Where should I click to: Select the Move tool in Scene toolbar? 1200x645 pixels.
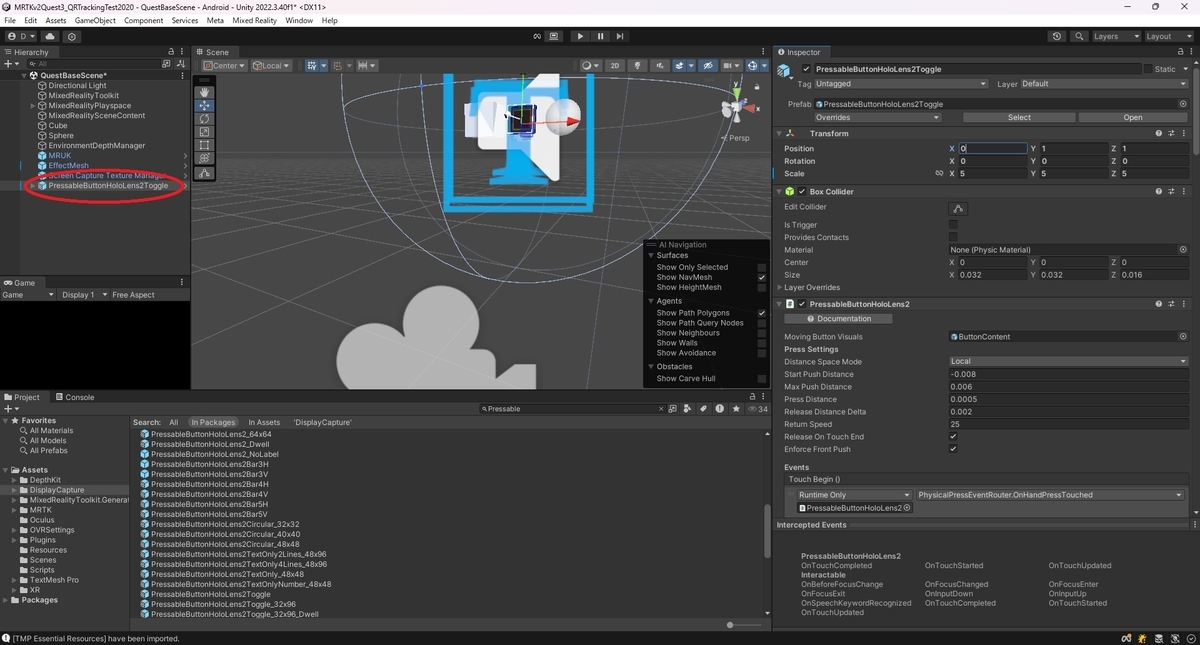(x=205, y=105)
